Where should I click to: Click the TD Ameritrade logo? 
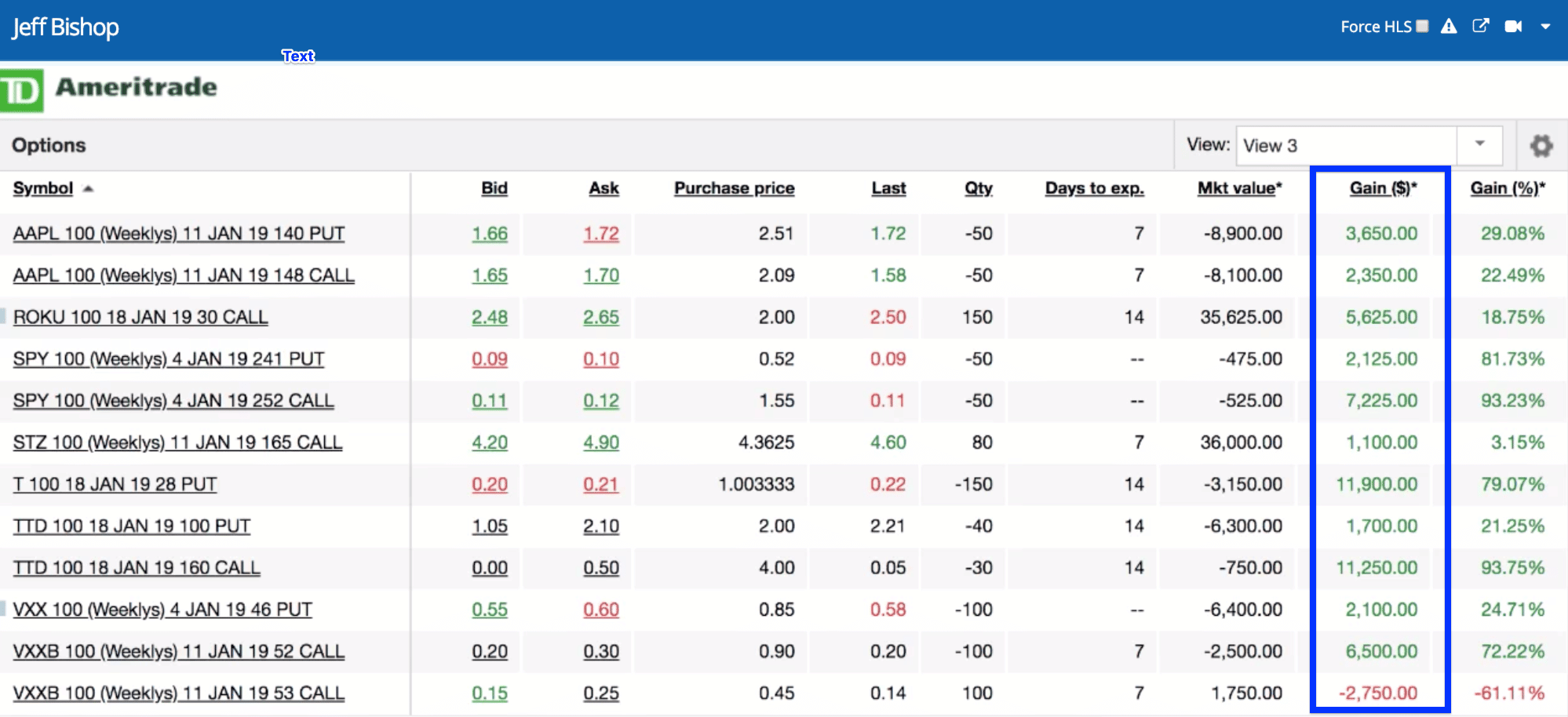(x=110, y=89)
